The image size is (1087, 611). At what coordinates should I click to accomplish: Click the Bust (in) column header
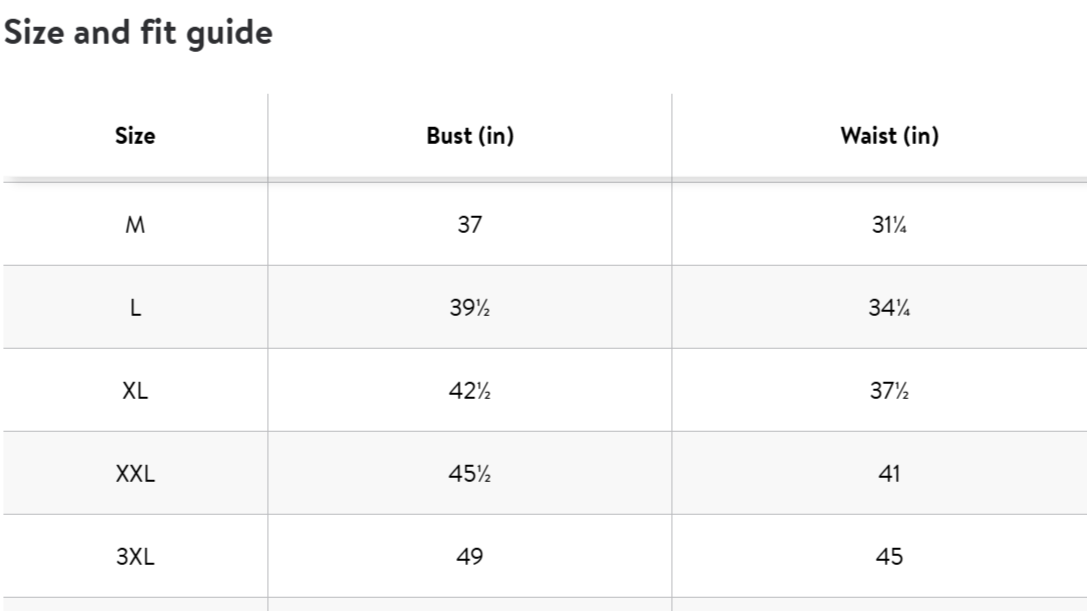pos(470,135)
